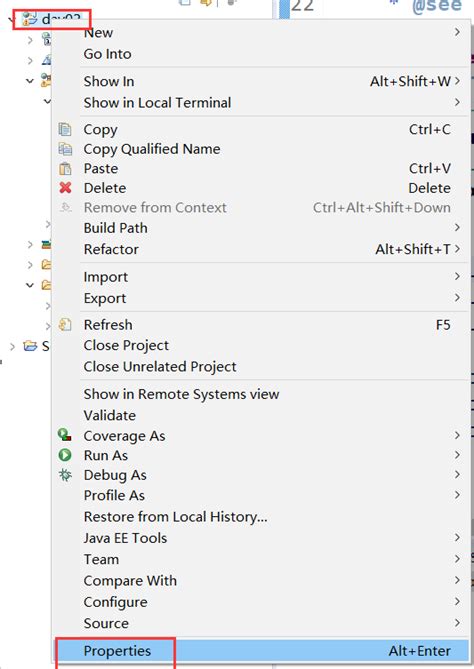Screen dimensions: 474x669
Task: Expand the Build Path submenu arrow
Action: 457,227
